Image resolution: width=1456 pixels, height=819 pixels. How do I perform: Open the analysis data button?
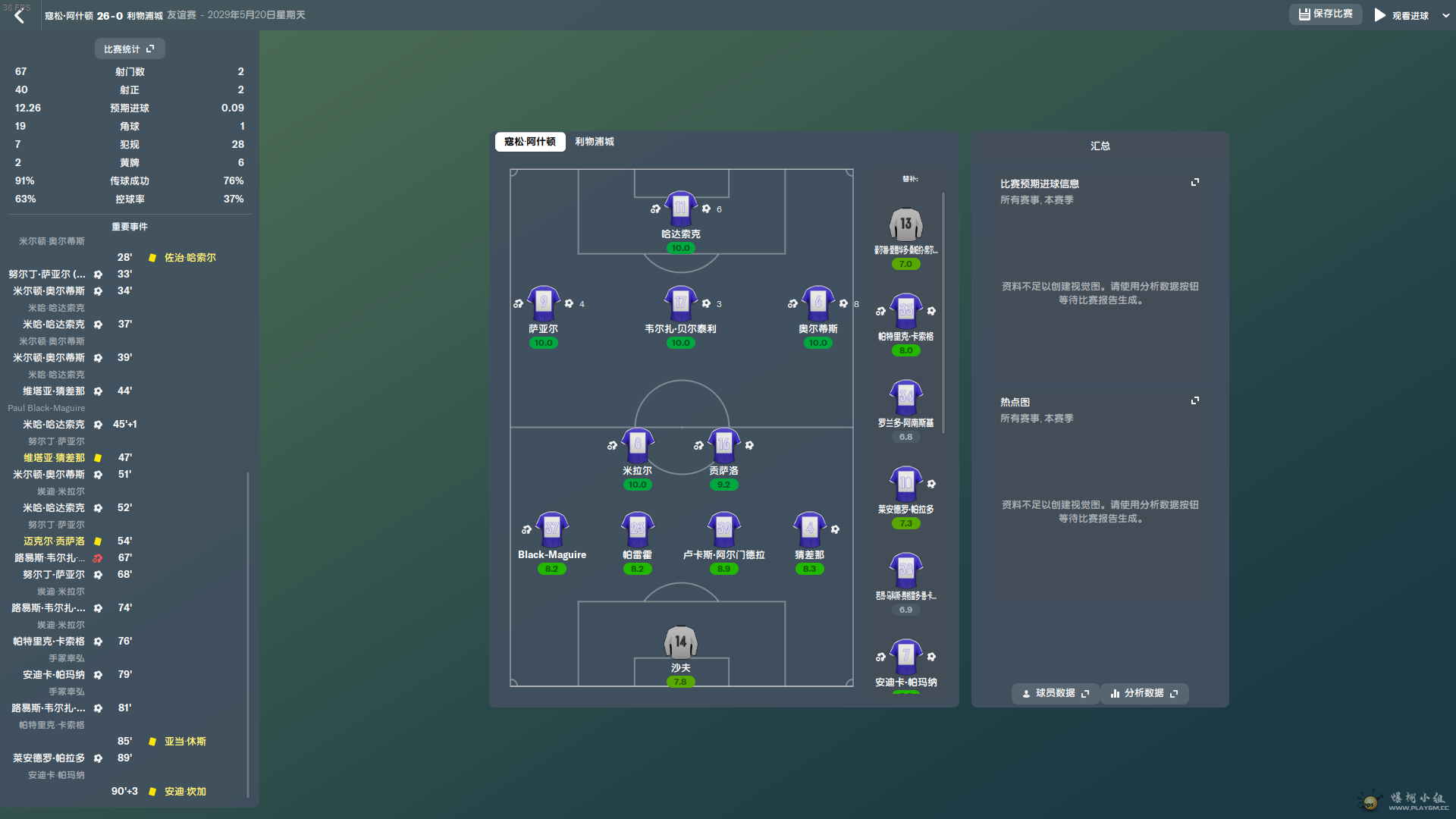(1144, 693)
